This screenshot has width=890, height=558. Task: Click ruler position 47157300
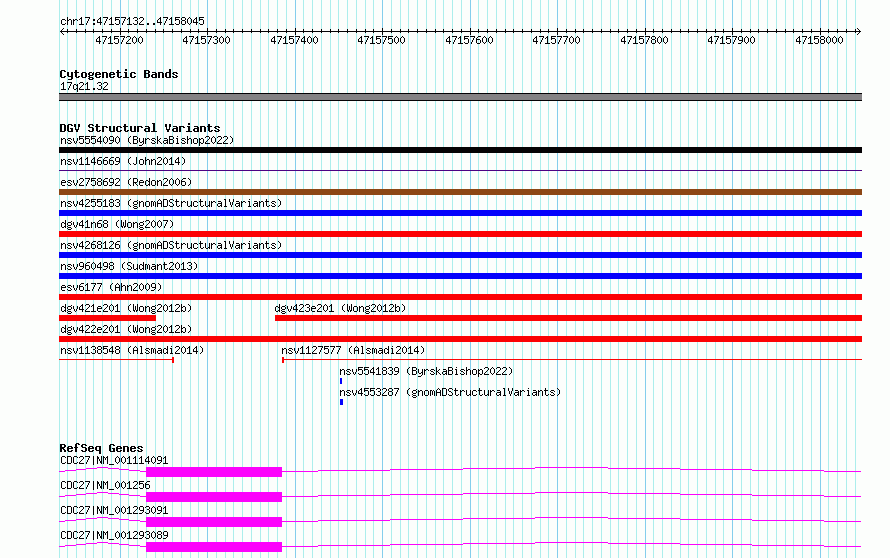(207, 40)
